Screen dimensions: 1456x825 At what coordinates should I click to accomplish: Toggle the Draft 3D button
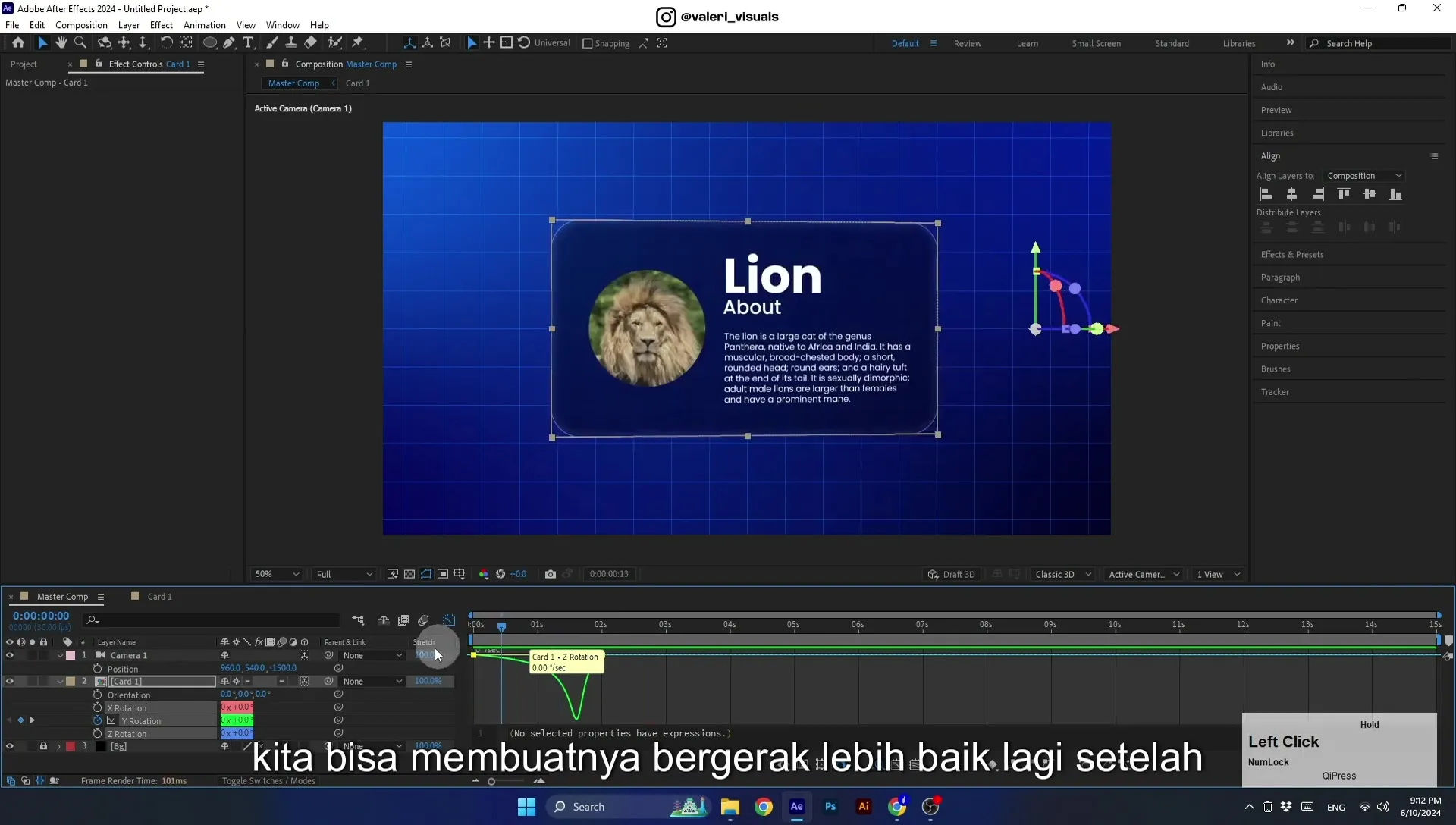tap(951, 574)
